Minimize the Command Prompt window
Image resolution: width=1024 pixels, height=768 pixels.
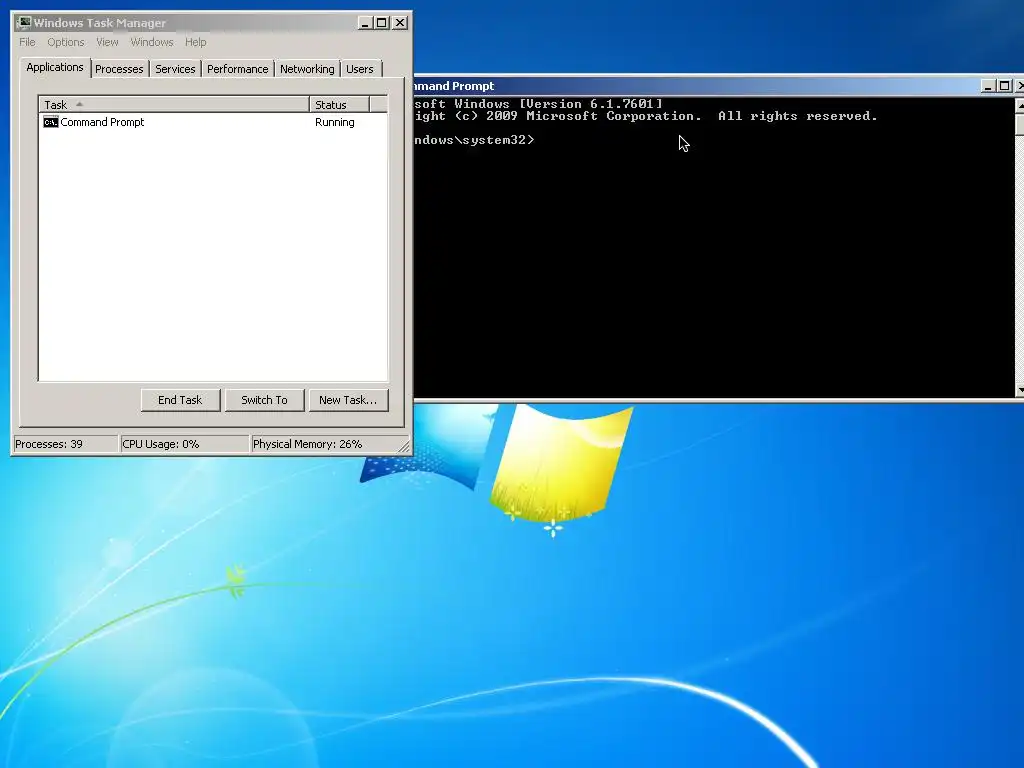[x=988, y=86]
